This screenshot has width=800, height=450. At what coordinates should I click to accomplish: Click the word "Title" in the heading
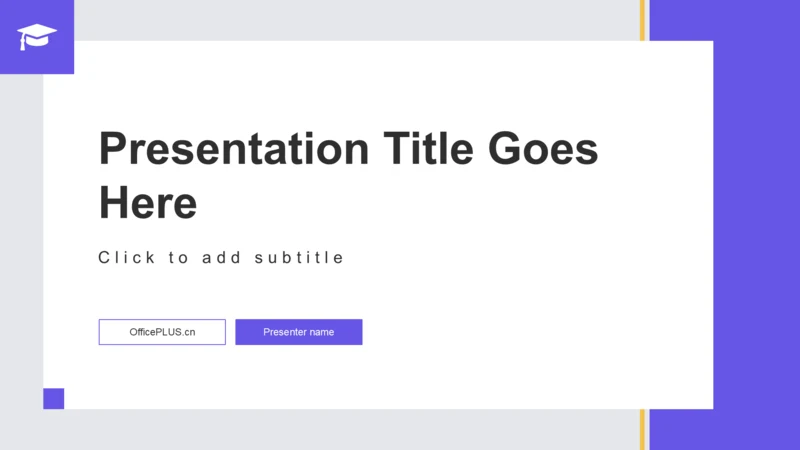point(427,150)
